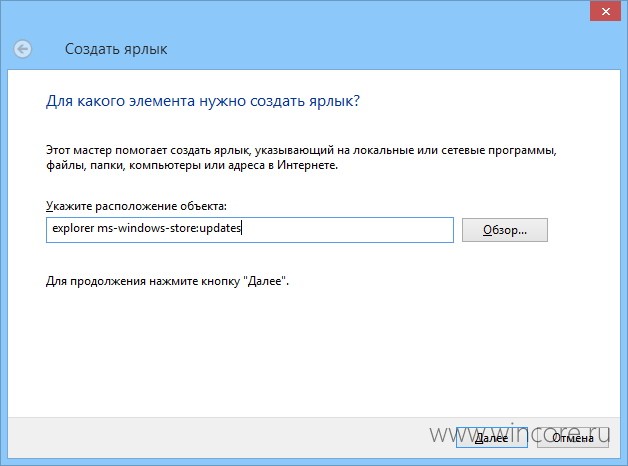Click the heading 'Для какого элемента нужно создать ярлык?'
This screenshot has width=628, height=466.
(203, 101)
